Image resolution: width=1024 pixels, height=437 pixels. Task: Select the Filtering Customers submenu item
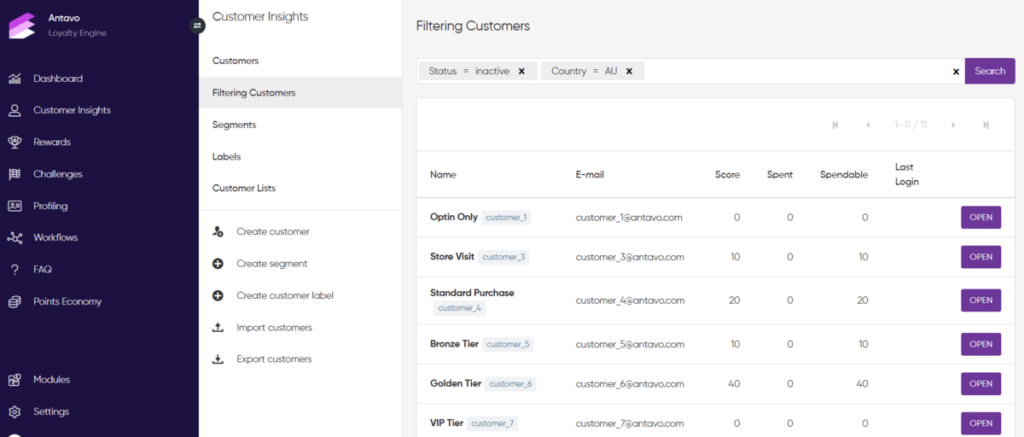point(300,93)
